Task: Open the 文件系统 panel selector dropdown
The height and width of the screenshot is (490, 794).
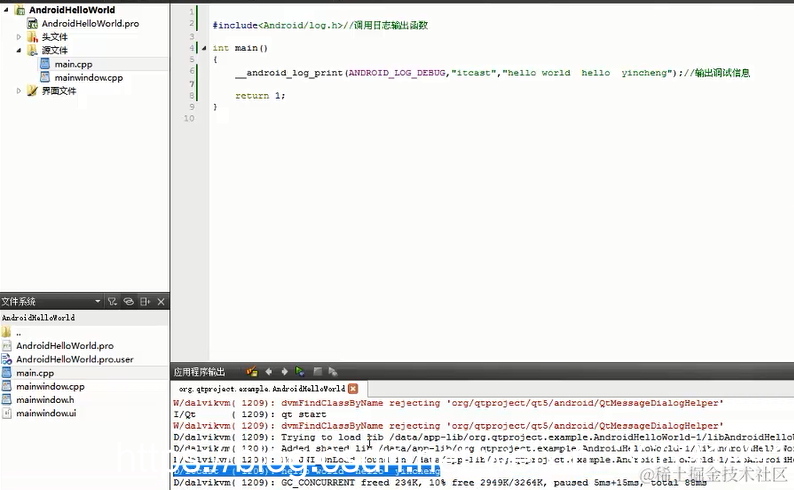Action: (x=98, y=302)
